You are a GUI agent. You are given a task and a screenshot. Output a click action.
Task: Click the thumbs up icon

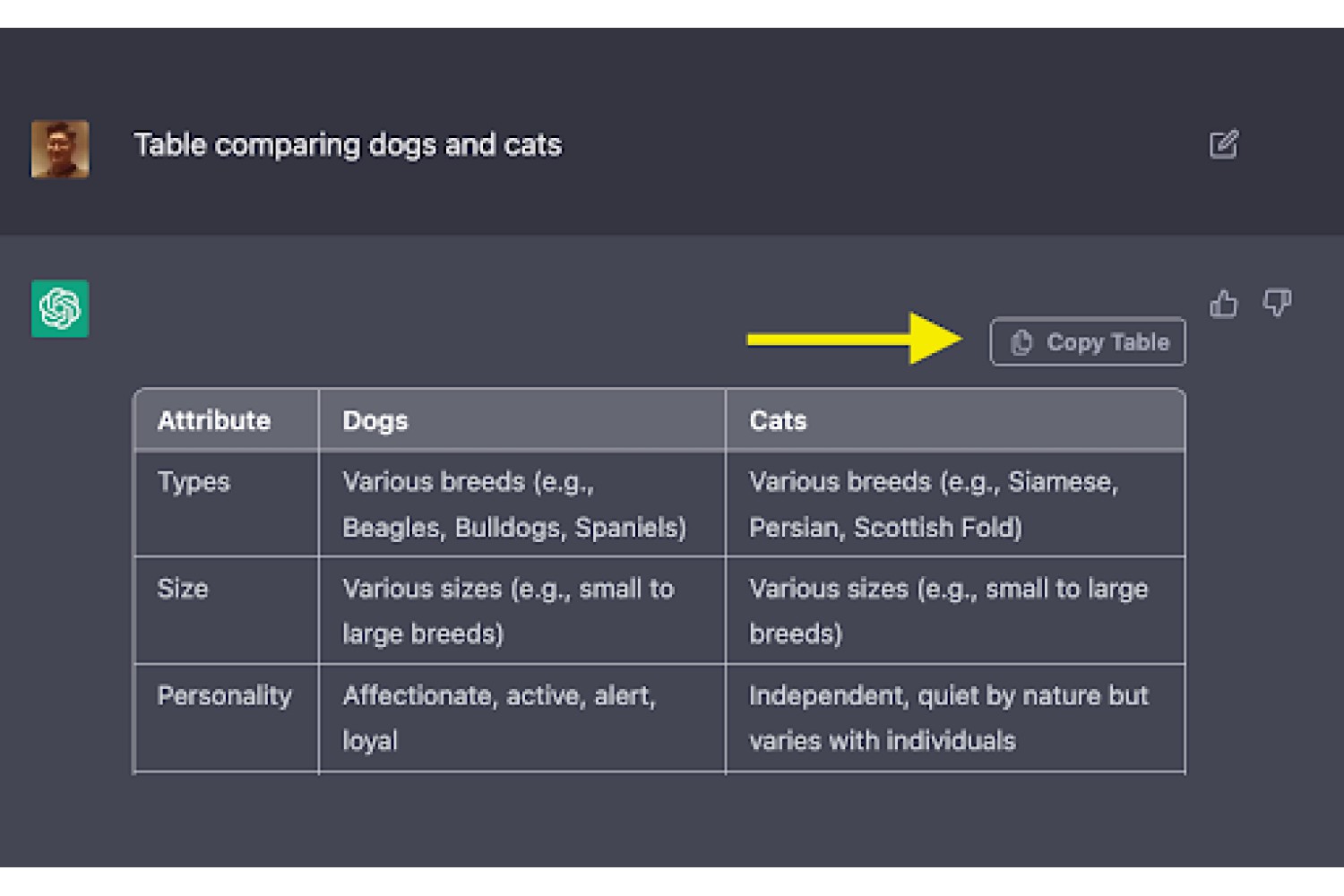1223,304
